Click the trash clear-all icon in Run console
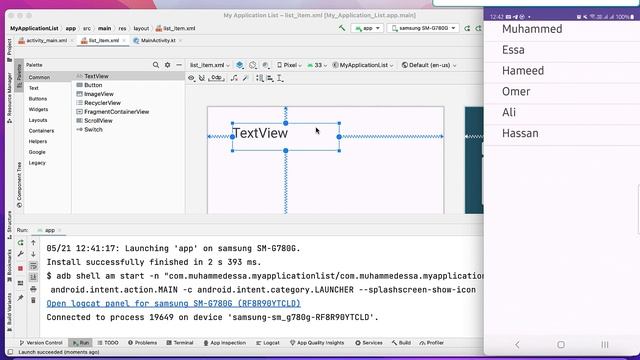 (33, 300)
